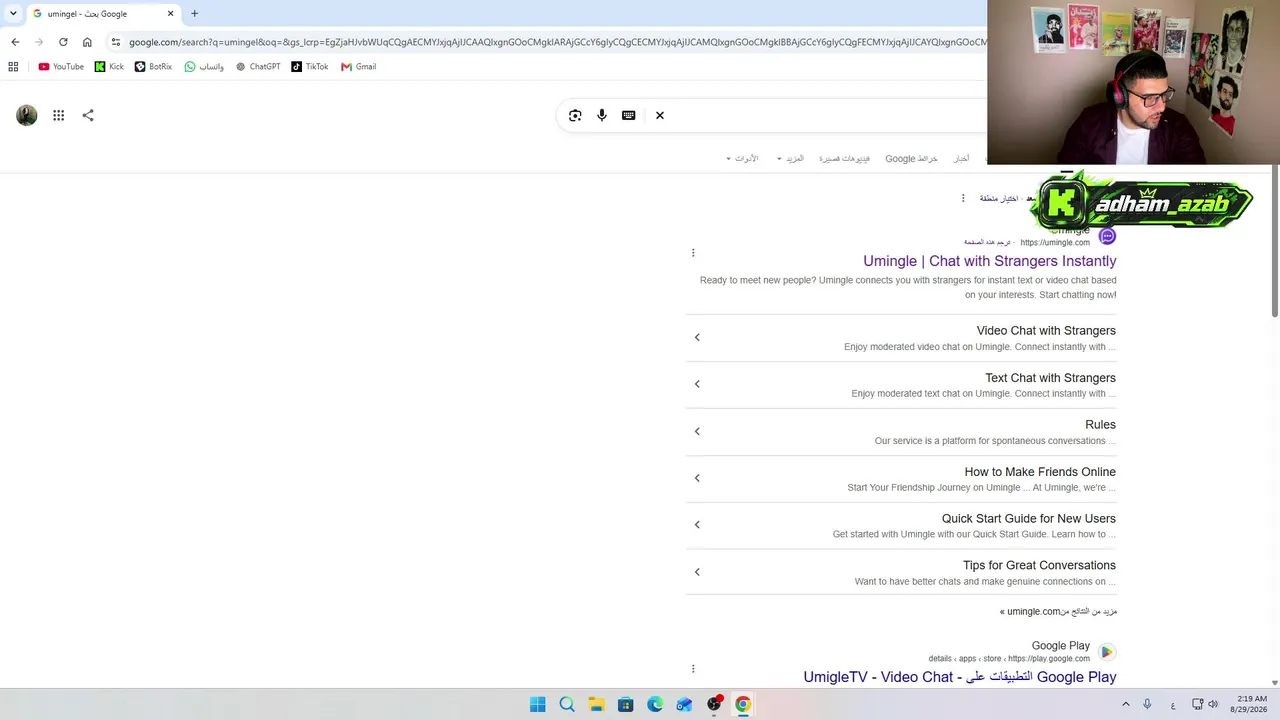The width and height of the screenshot is (1280, 720).
Task: Reload the current page
Action: tap(63, 42)
